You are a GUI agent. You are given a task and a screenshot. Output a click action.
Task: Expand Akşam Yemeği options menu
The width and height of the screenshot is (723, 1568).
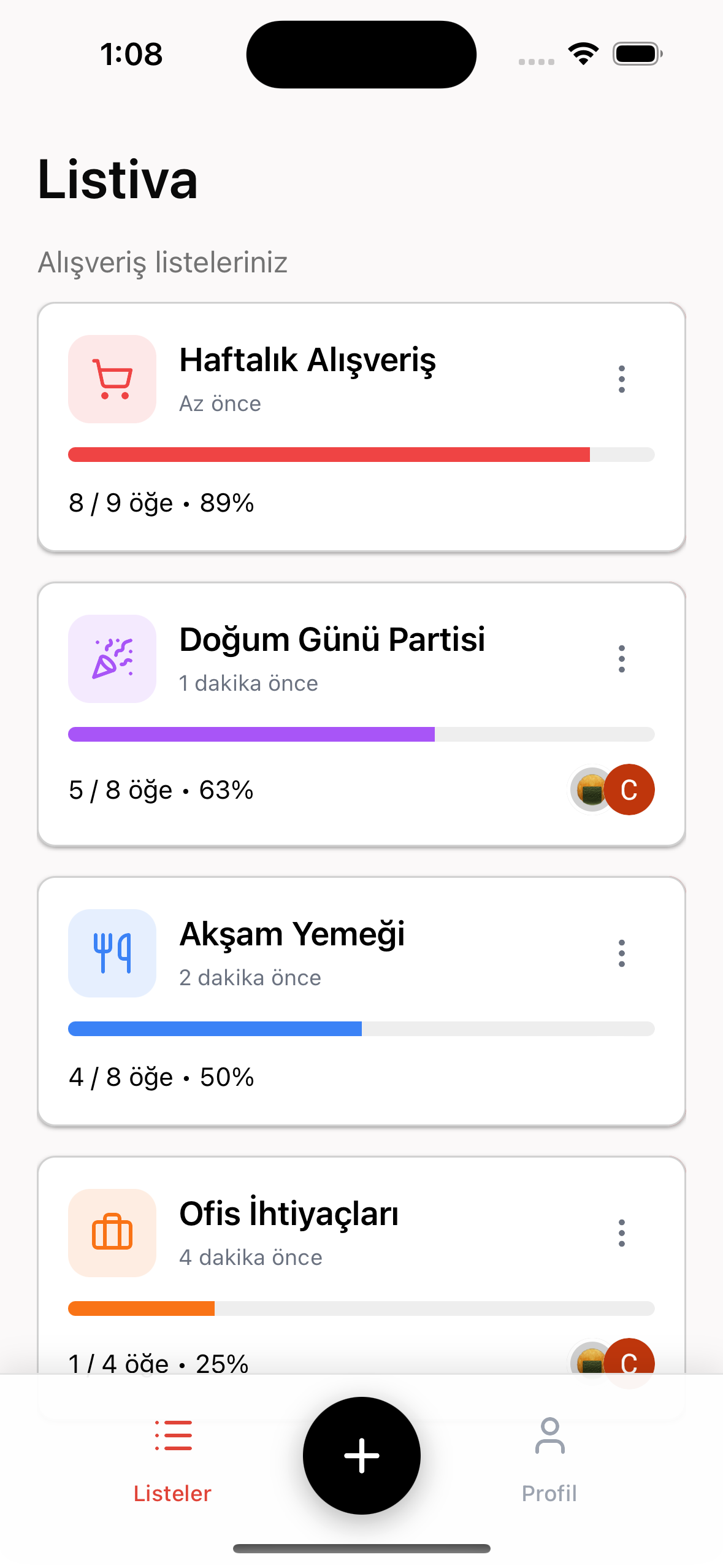coord(622,953)
